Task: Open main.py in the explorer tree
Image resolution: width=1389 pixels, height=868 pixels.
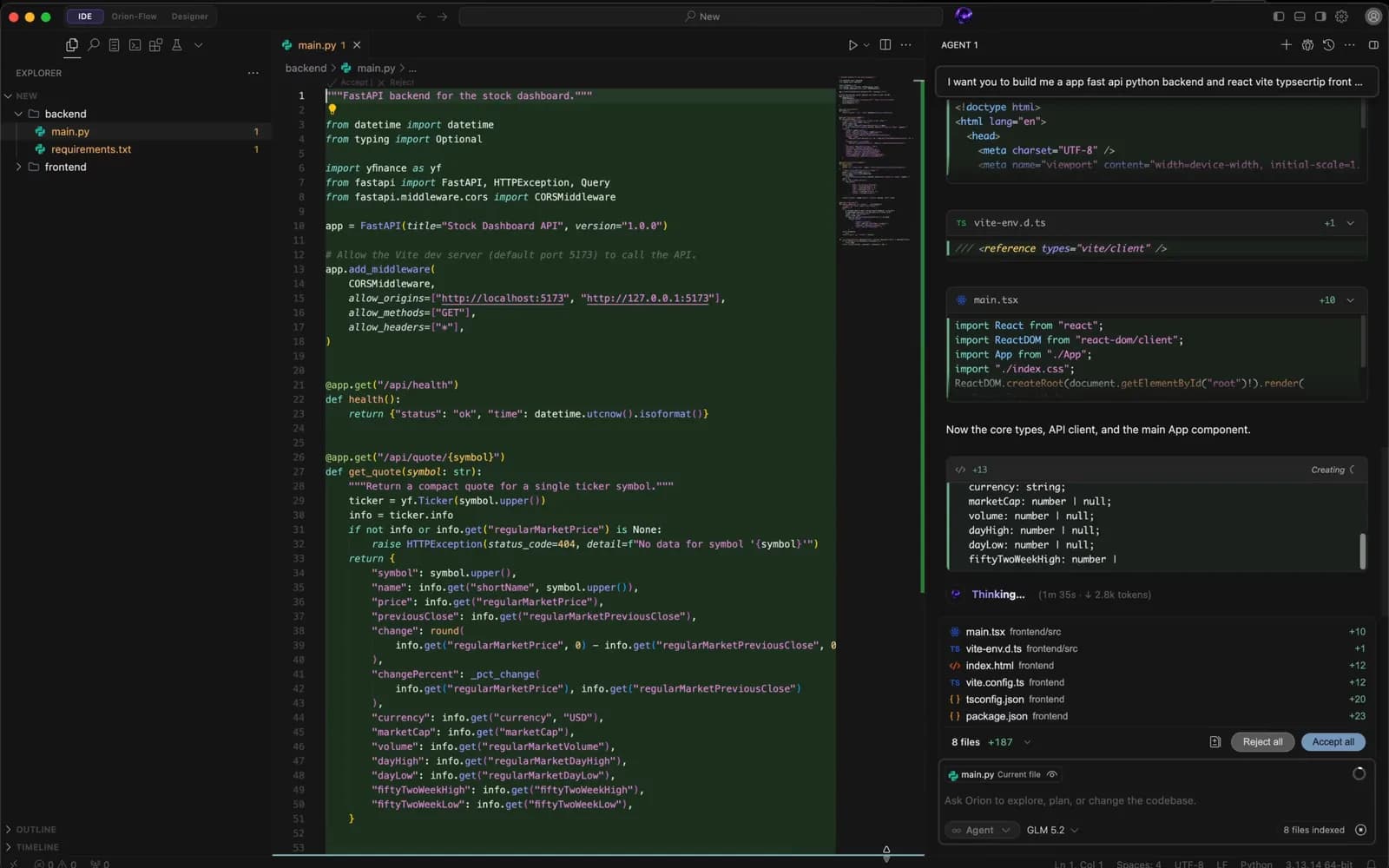Action: point(69,132)
